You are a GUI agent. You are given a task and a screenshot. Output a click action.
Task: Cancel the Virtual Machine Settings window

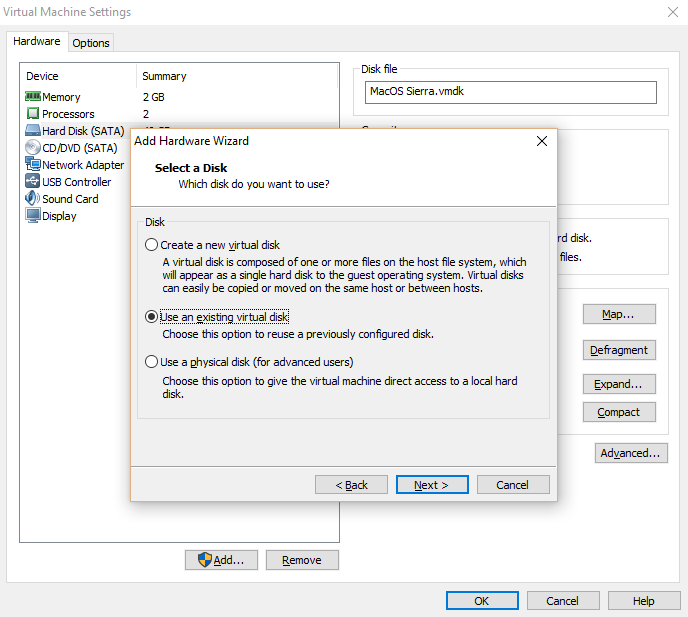click(563, 600)
